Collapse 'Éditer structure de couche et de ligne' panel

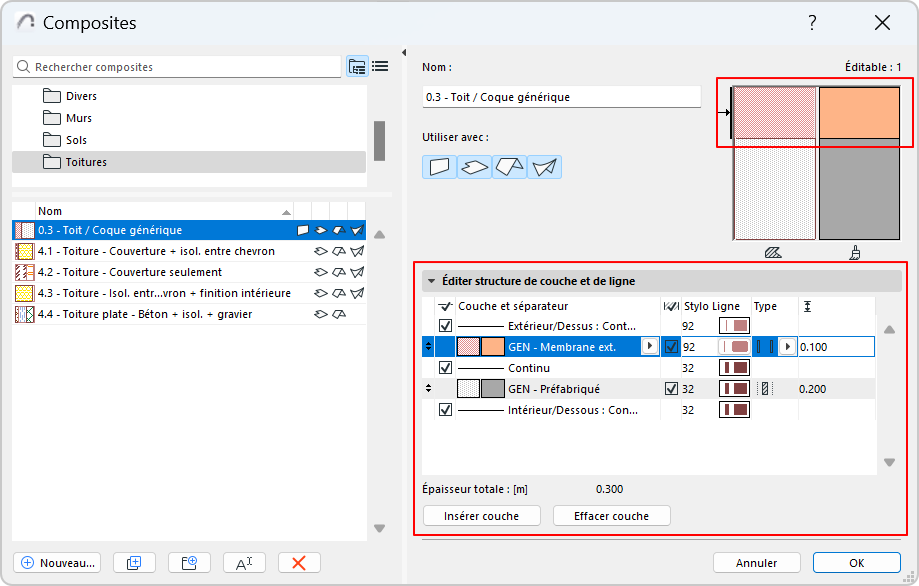tap(432, 281)
